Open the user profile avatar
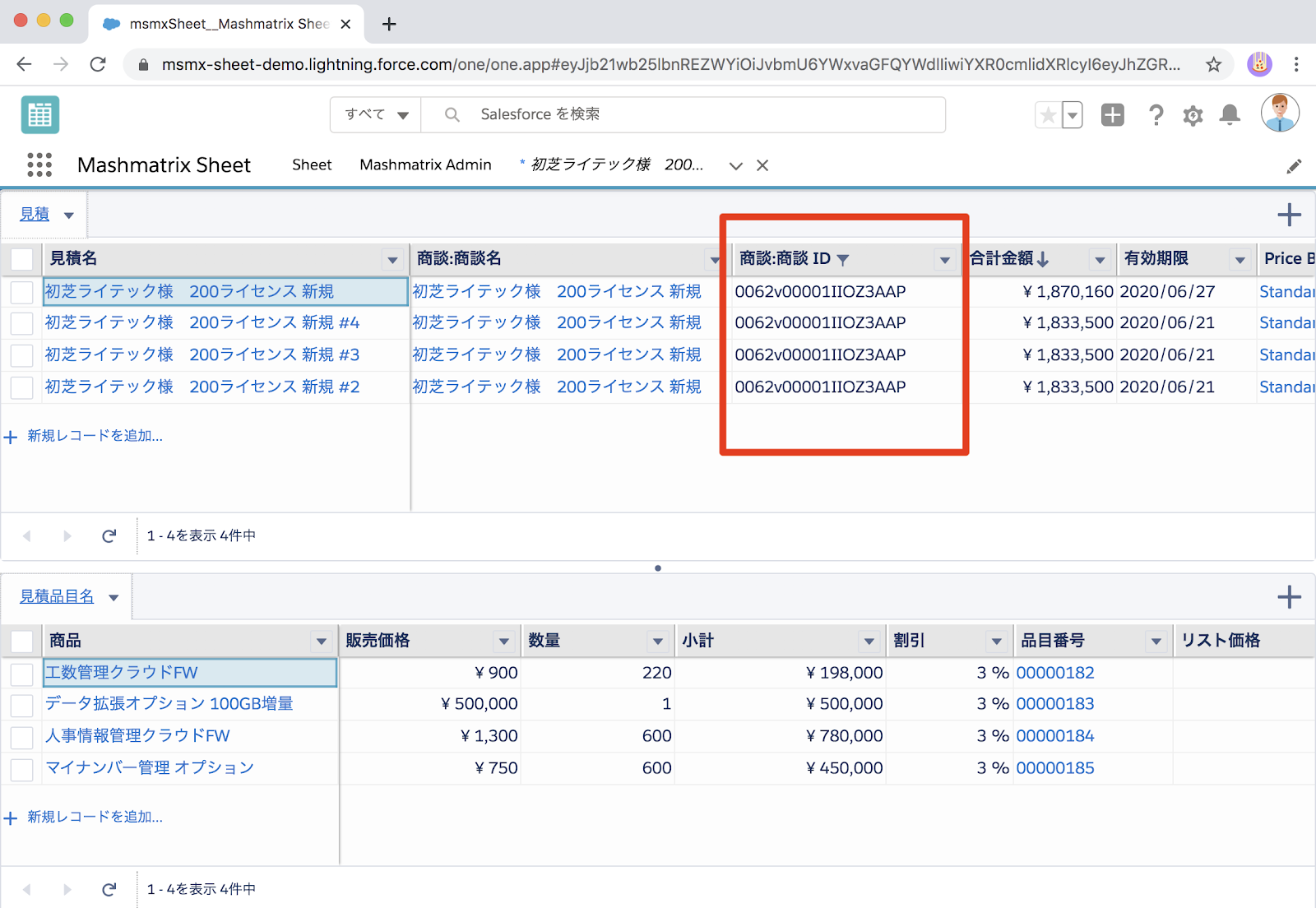This screenshot has width=1316, height=908. (1280, 113)
